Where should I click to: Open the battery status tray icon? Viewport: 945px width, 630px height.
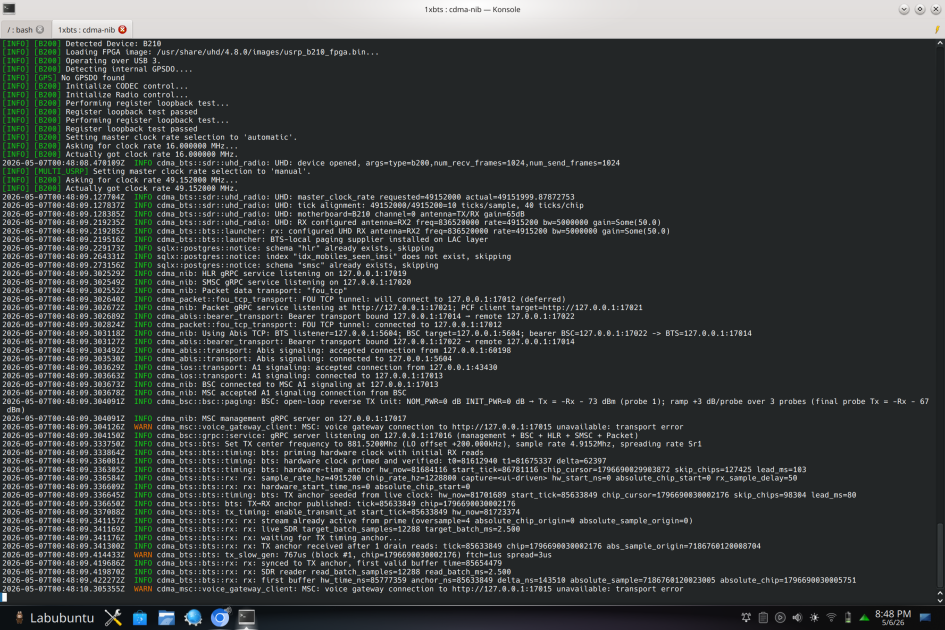(x=848, y=617)
